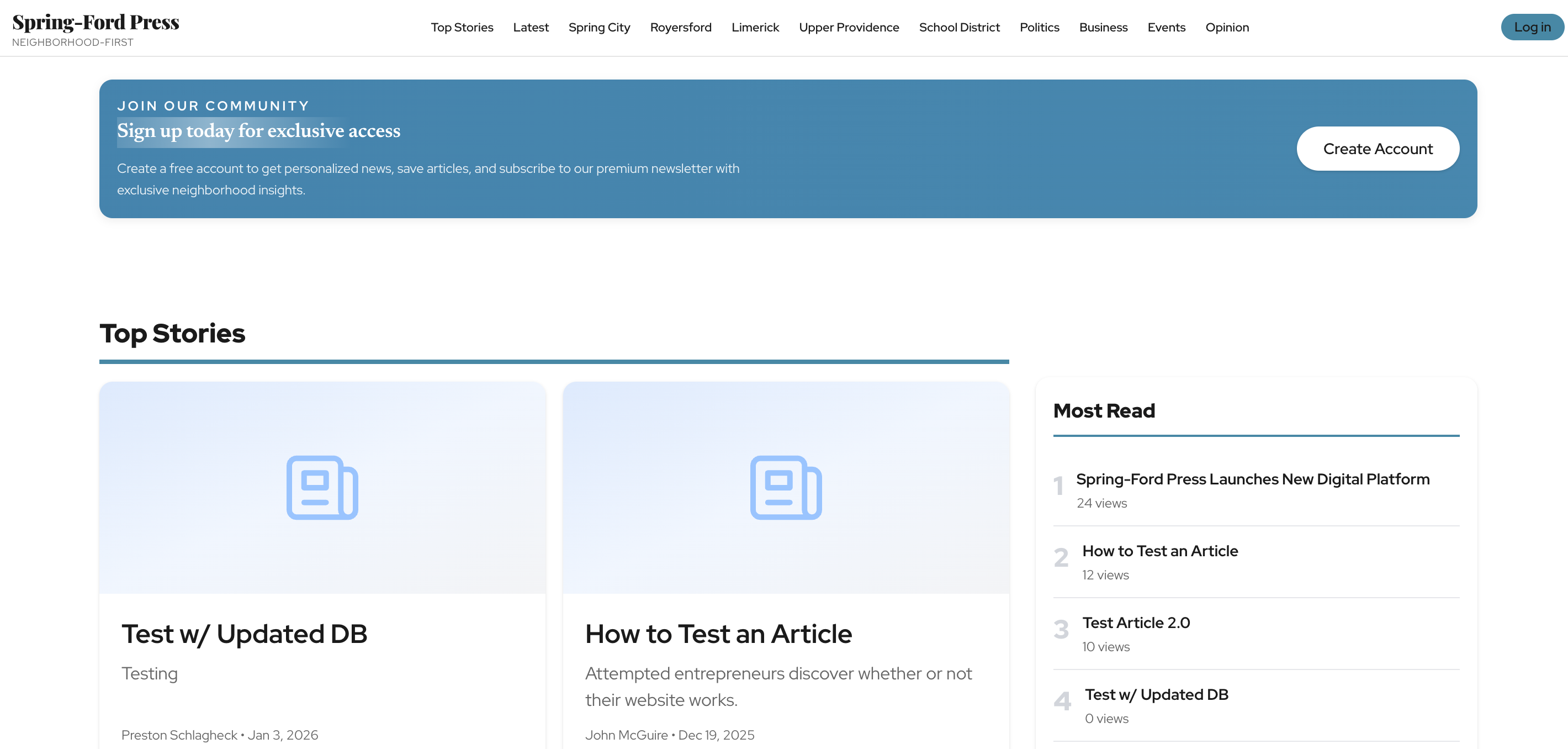Visit the Business section
Image resolution: width=1568 pixels, height=749 pixels.
tap(1103, 28)
